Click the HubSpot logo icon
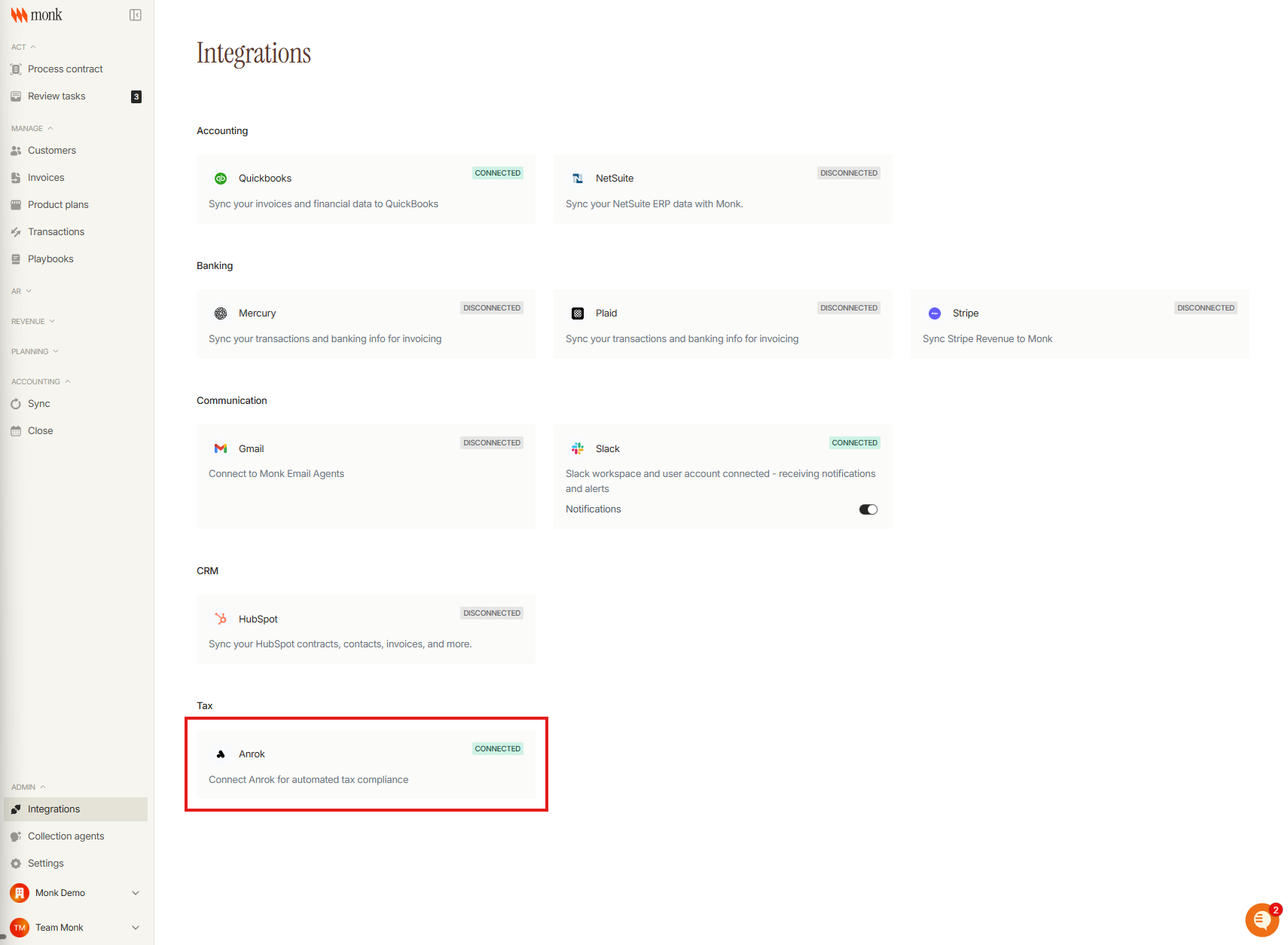This screenshot has height=945, width=1288. (x=221, y=619)
